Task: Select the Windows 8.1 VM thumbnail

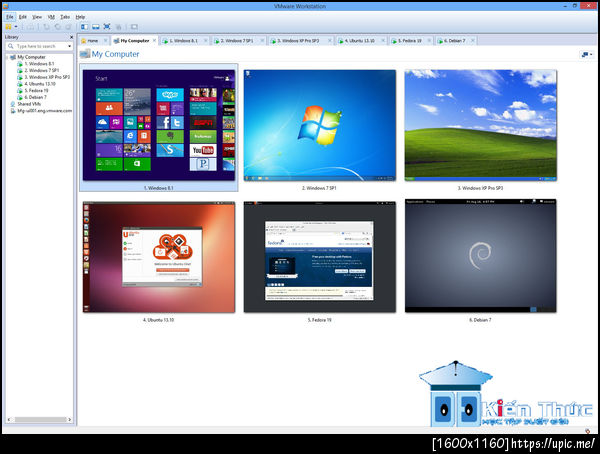Action: (159, 126)
